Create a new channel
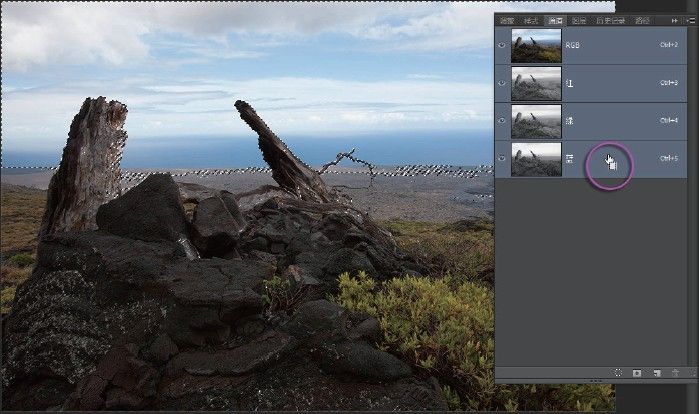This screenshot has width=699, height=414. pyautogui.click(x=657, y=373)
